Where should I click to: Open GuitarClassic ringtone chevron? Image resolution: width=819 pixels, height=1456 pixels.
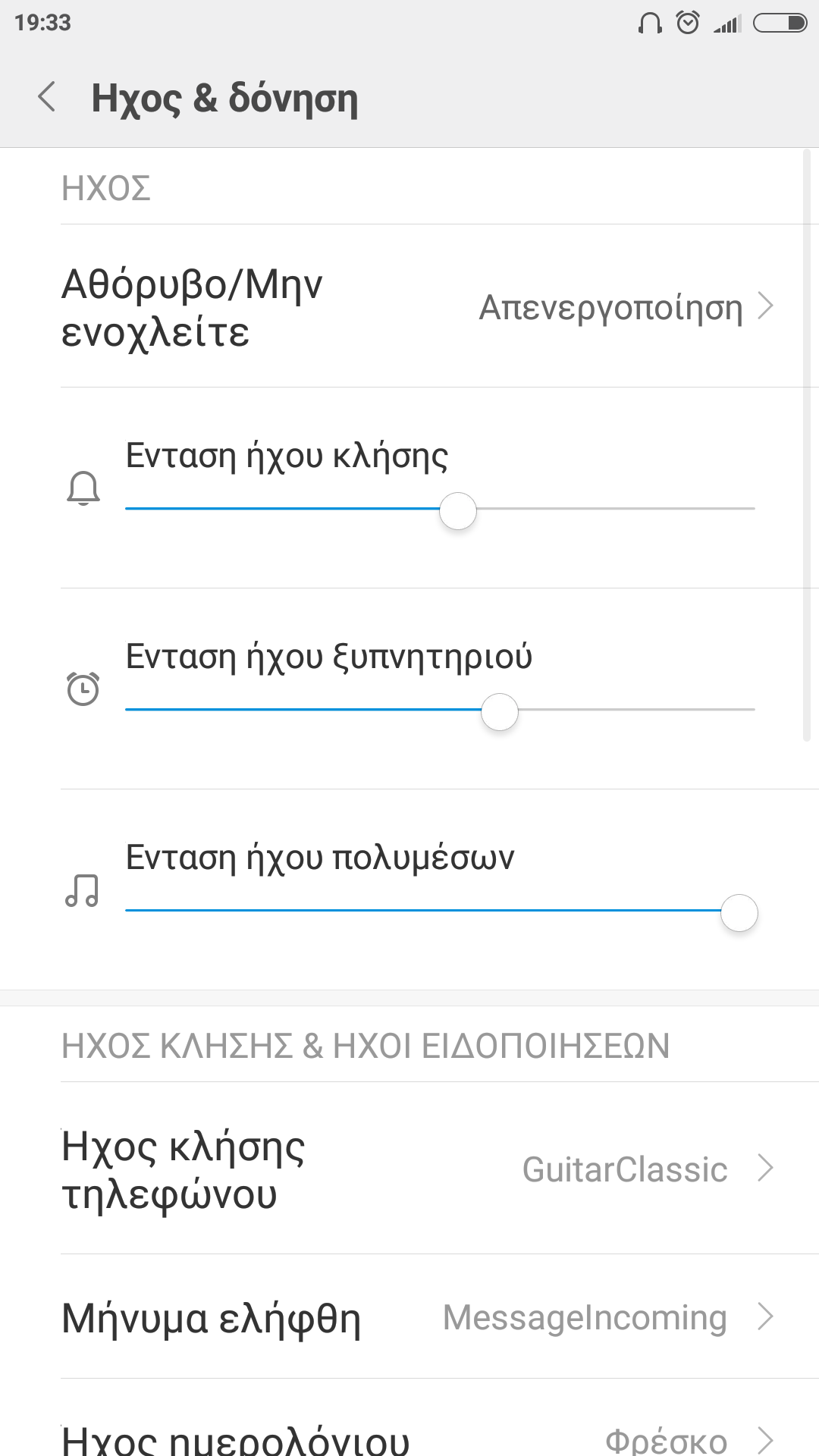click(x=766, y=1168)
